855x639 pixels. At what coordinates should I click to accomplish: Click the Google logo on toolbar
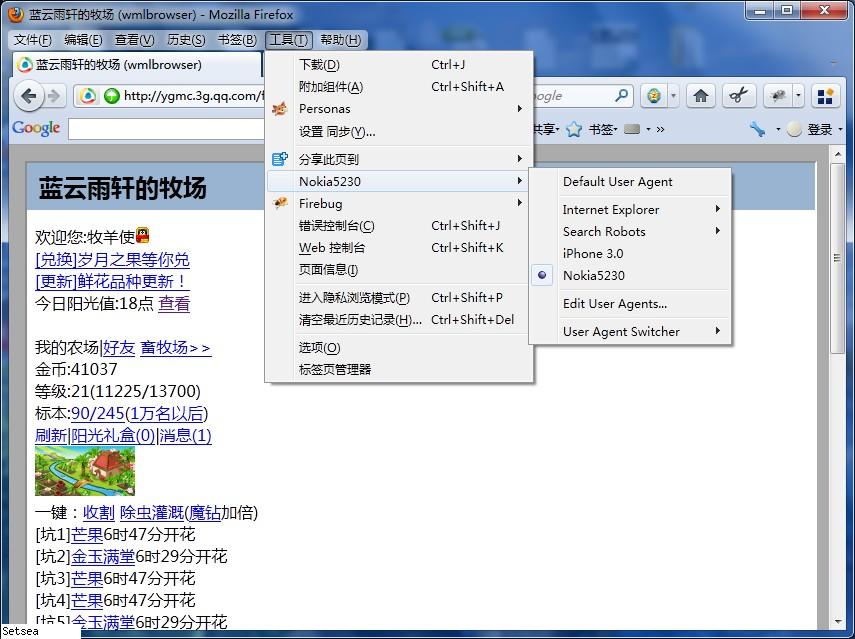(x=36, y=129)
